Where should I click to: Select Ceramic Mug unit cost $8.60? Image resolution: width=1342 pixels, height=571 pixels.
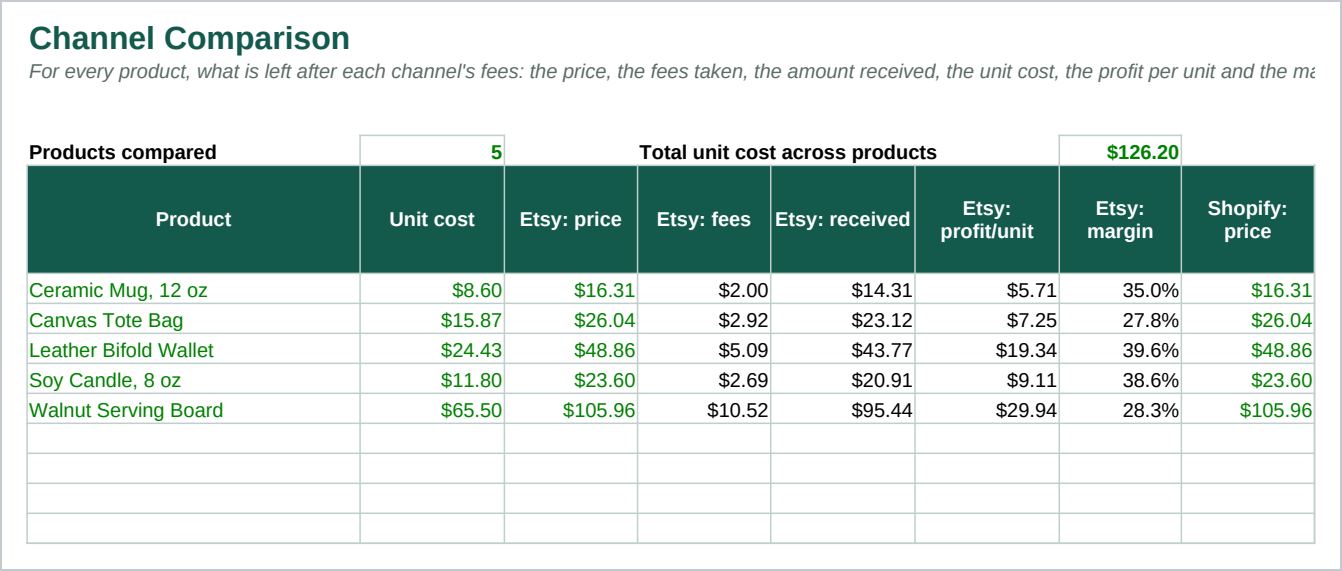432,290
